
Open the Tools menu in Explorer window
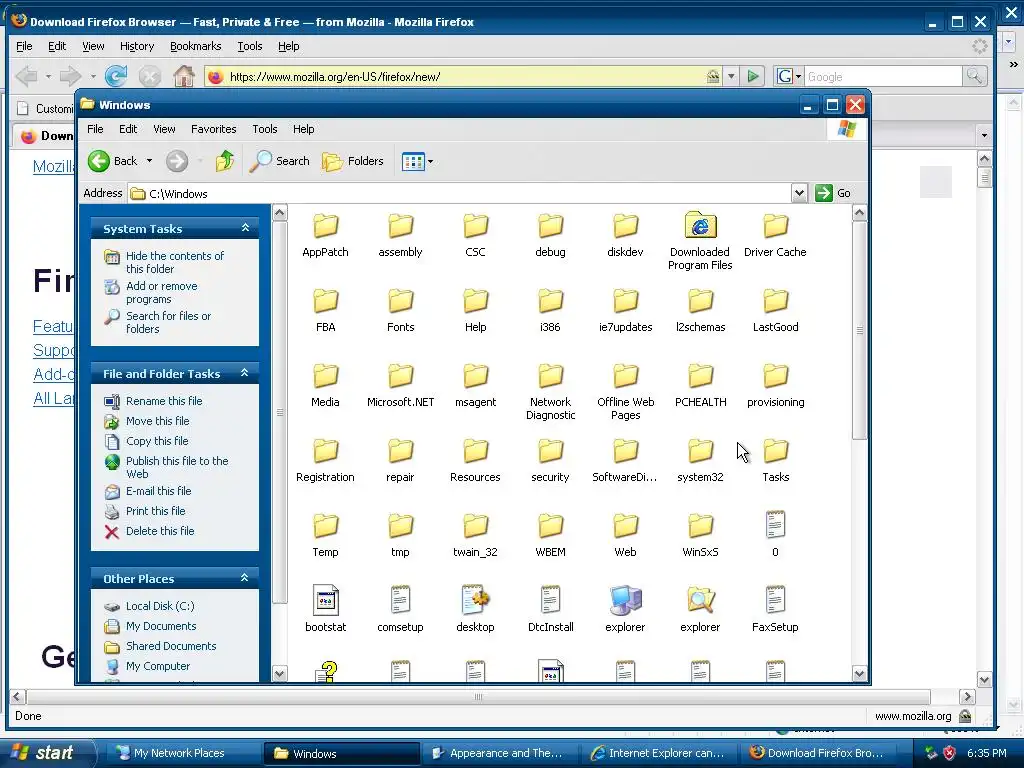264,129
